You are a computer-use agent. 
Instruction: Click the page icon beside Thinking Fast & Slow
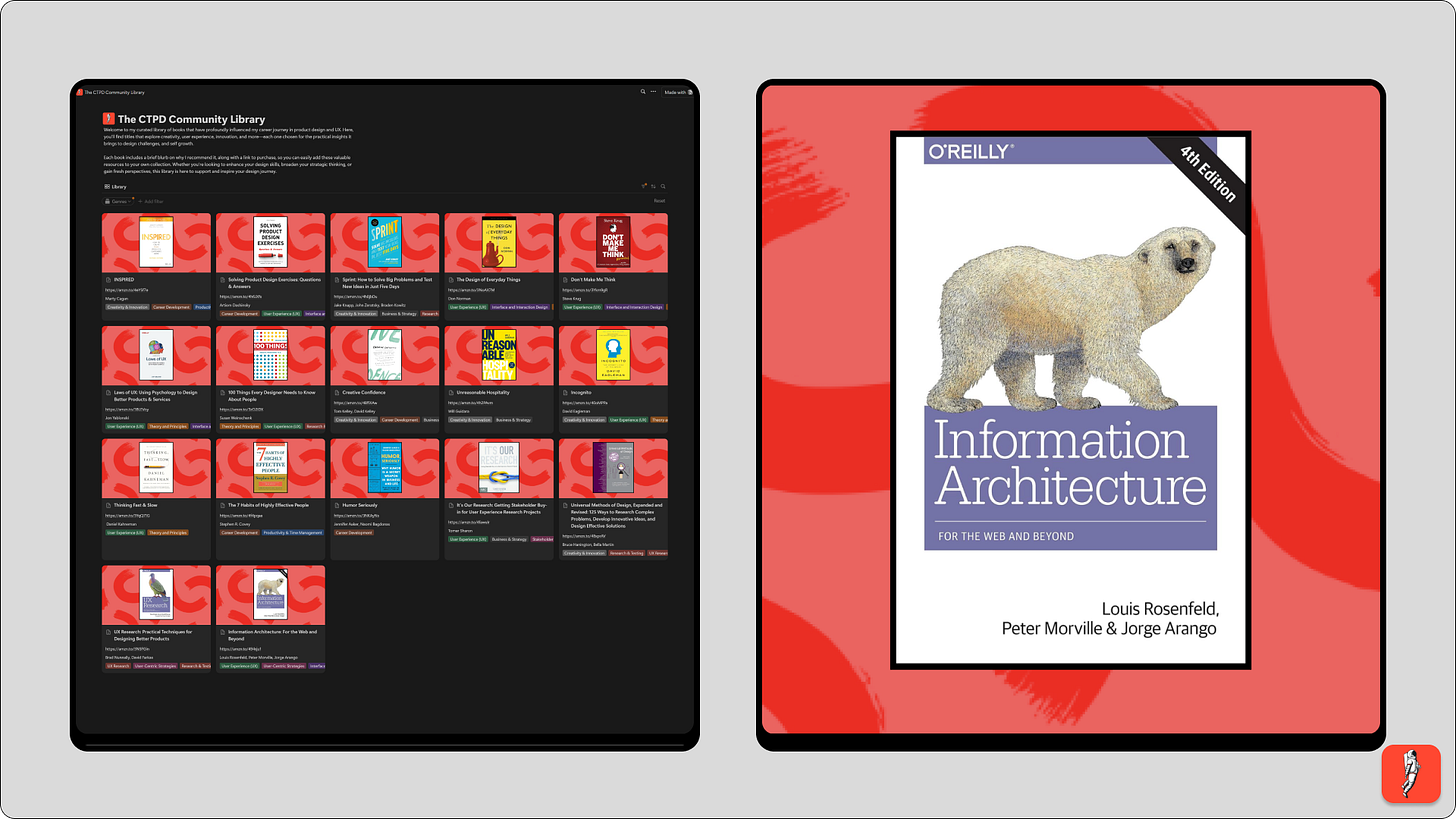tap(109, 505)
